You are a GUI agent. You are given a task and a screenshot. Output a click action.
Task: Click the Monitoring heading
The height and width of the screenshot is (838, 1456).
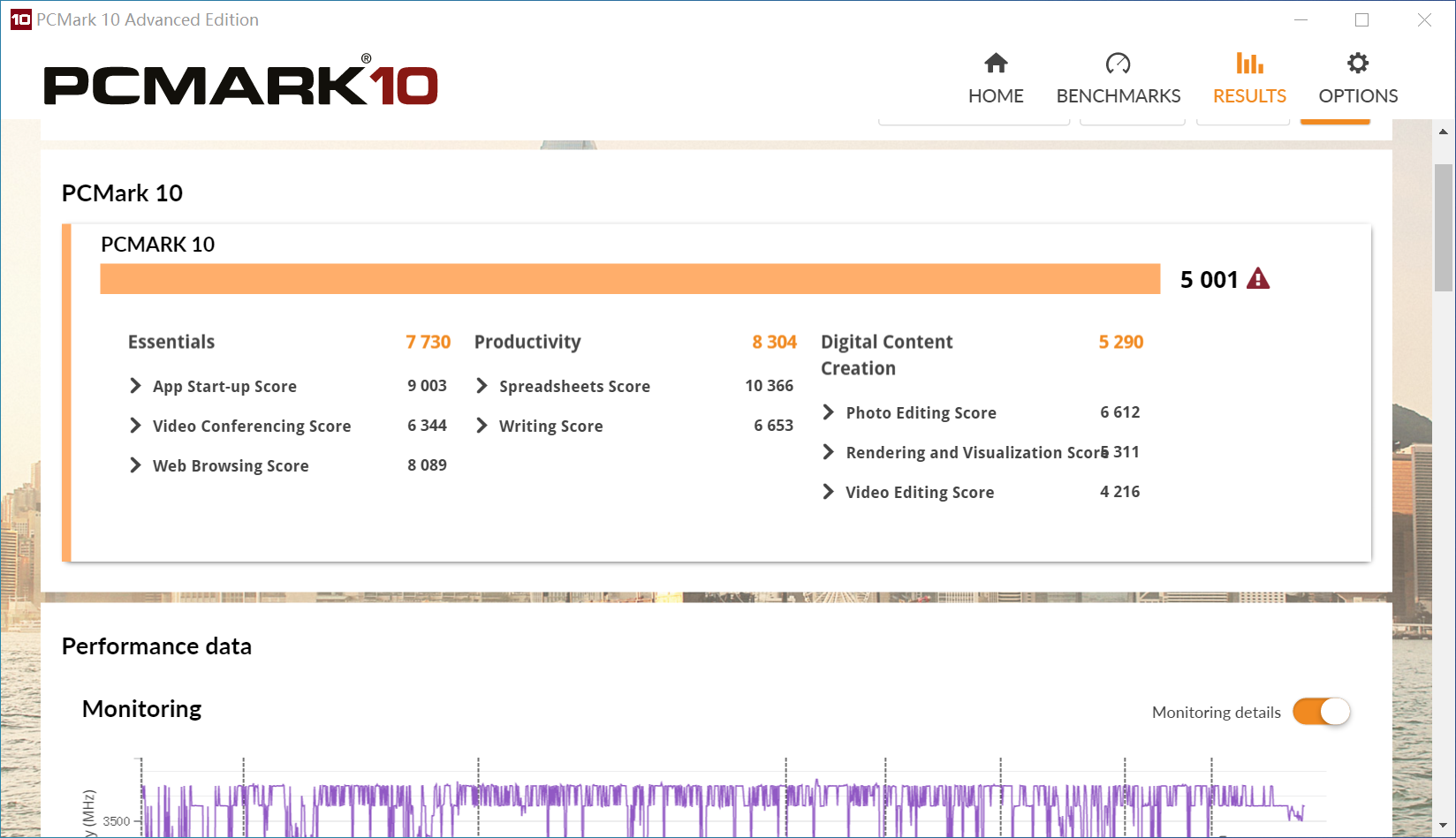pyautogui.click(x=142, y=709)
